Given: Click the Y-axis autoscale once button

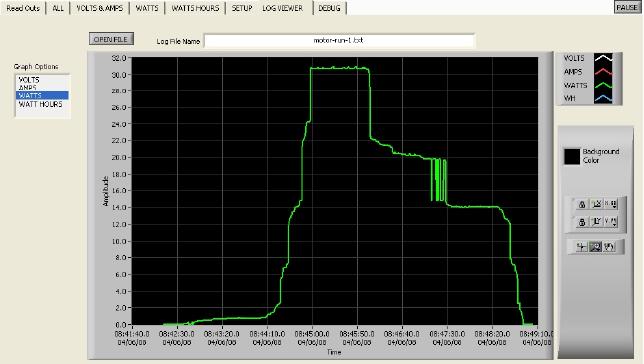Looking at the screenshot, I should pos(596,222).
